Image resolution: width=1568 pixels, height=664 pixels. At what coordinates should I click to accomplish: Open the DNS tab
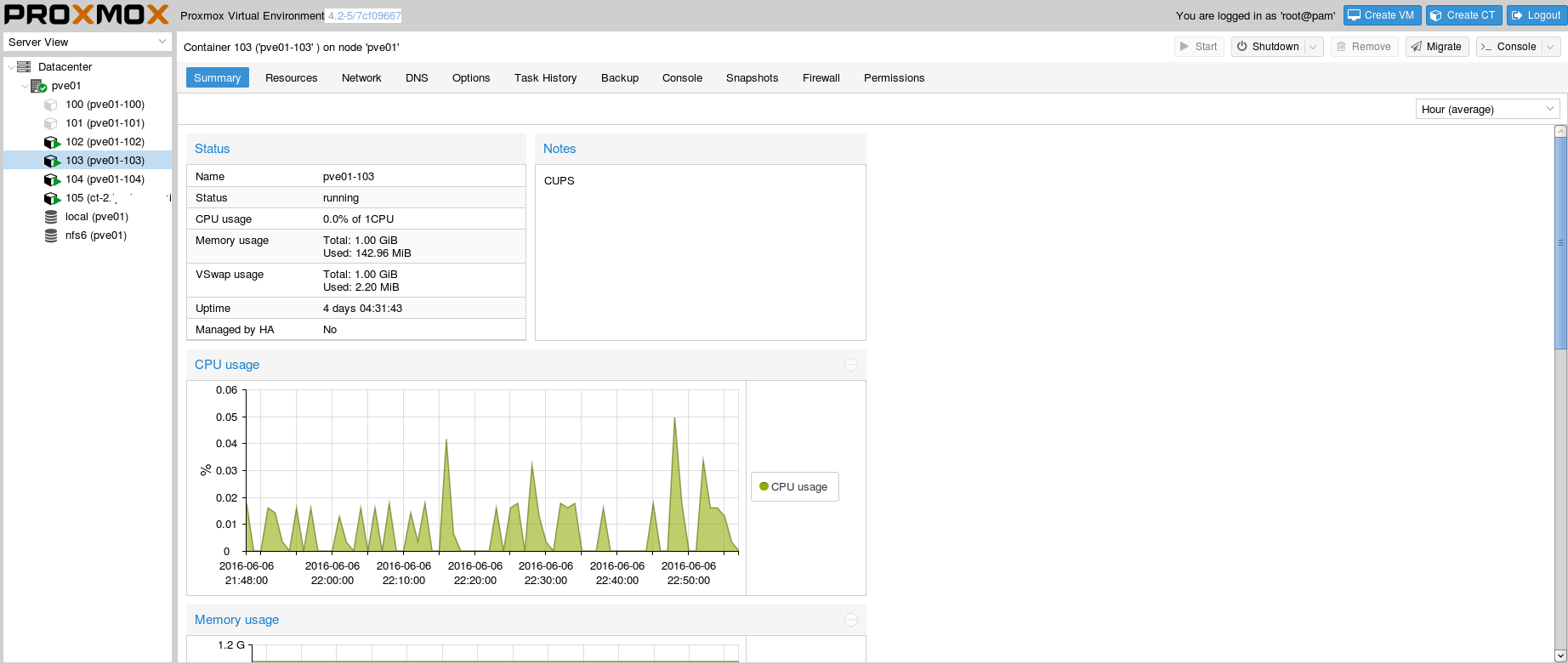pos(417,77)
